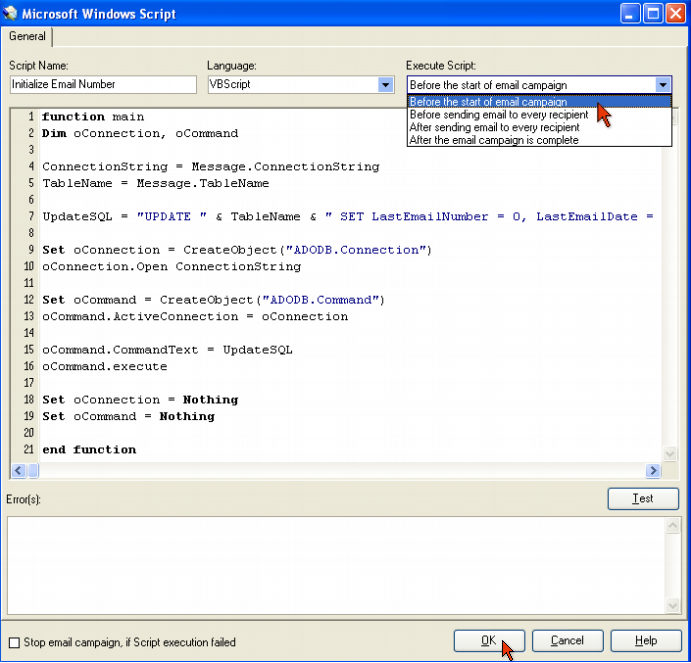
Task: Click the UpdateSQL statement on line 7
Action: pos(348,217)
